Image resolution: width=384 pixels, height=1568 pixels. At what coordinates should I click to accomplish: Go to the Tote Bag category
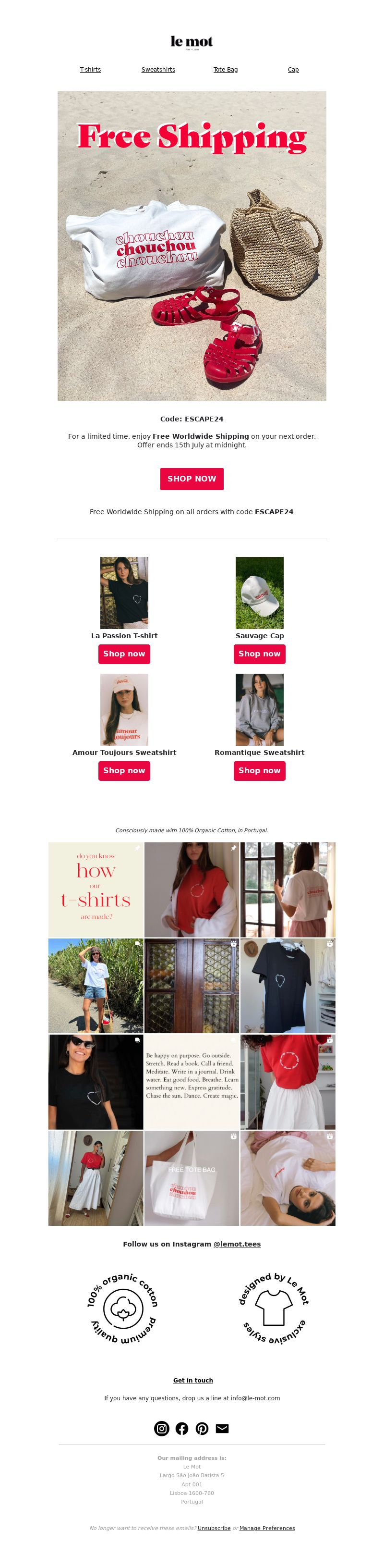(x=226, y=69)
